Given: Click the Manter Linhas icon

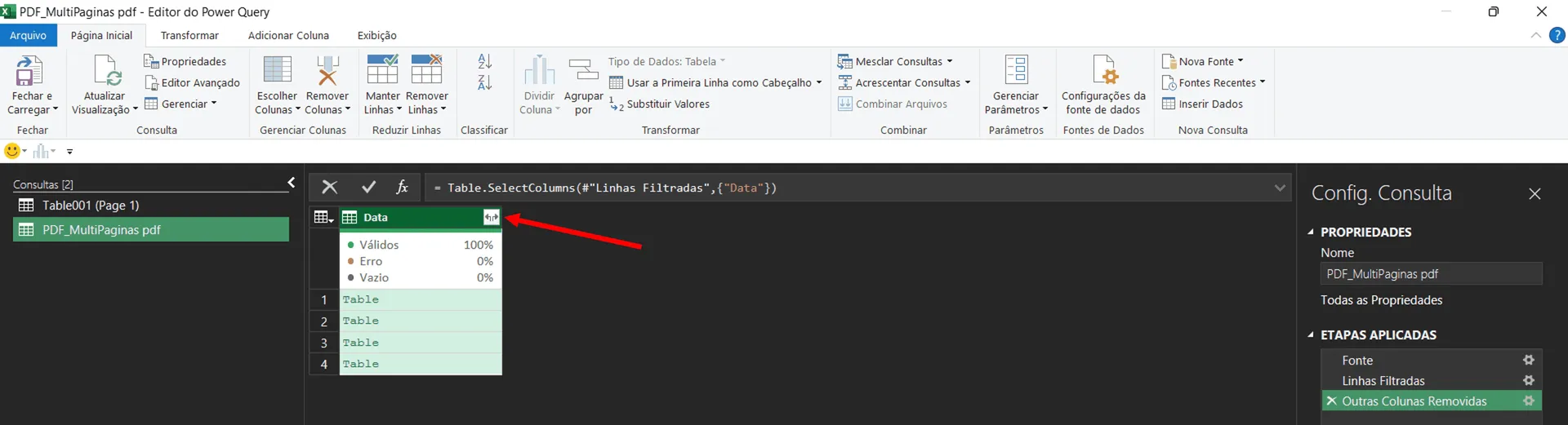Looking at the screenshot, I should [x=382, y=70].
